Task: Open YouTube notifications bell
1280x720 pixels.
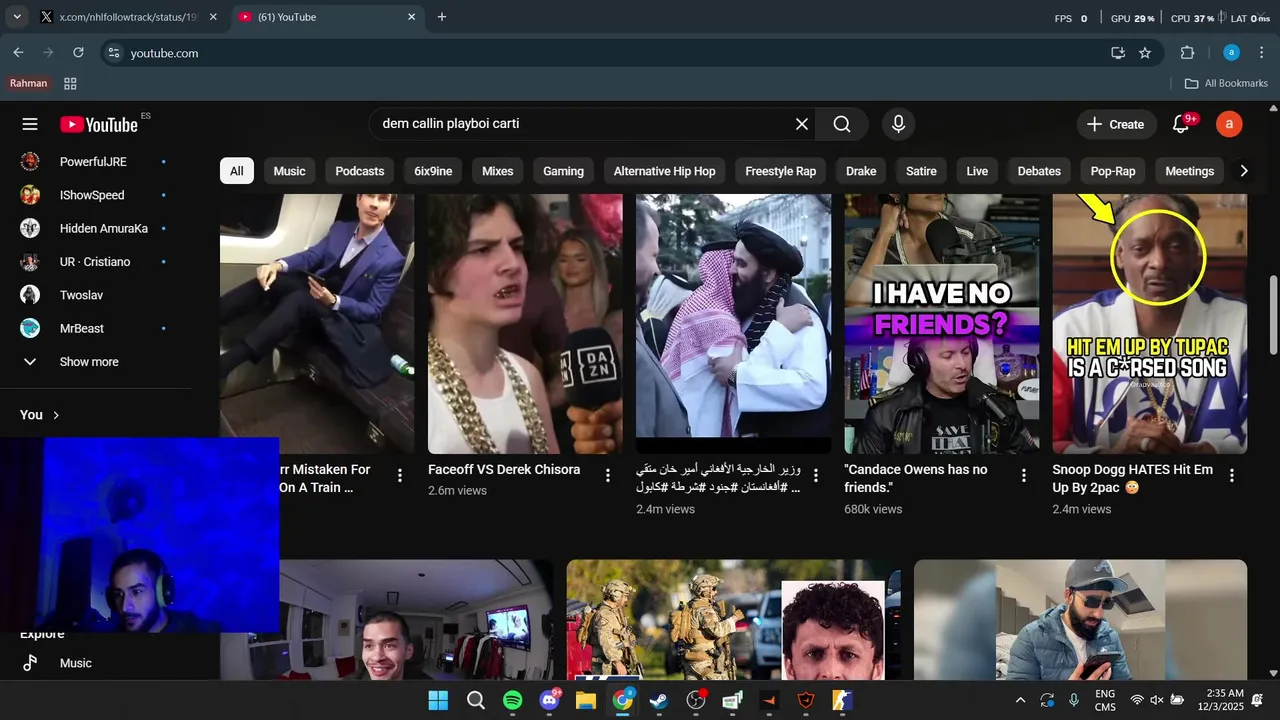Action: point(1181,124)
